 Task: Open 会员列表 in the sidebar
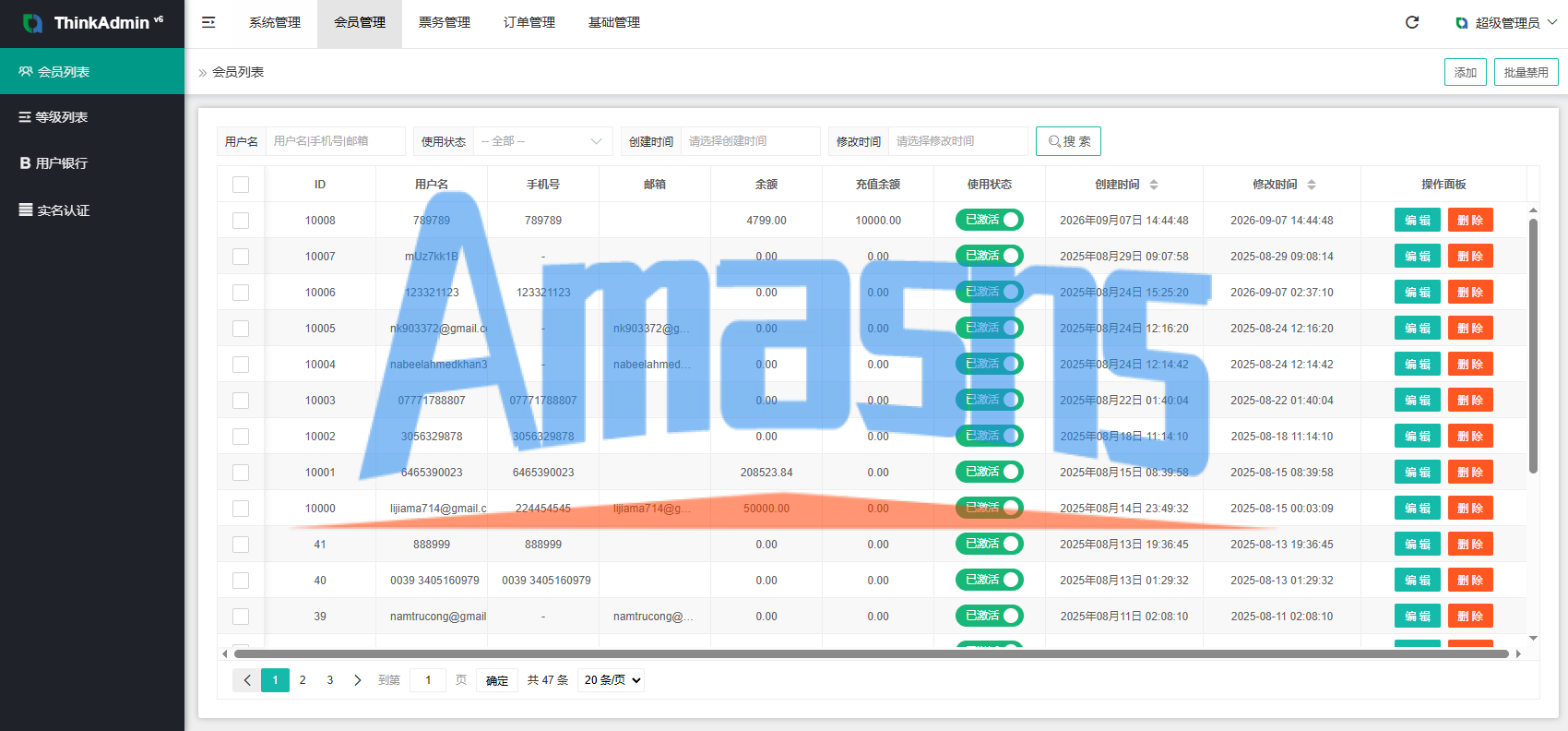(x=92, y=71)
